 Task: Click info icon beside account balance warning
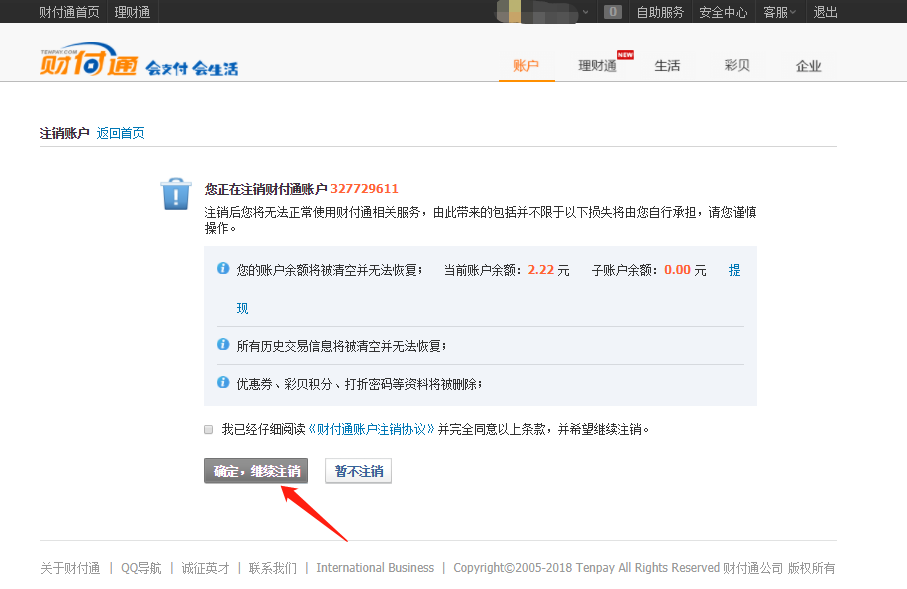223,268
